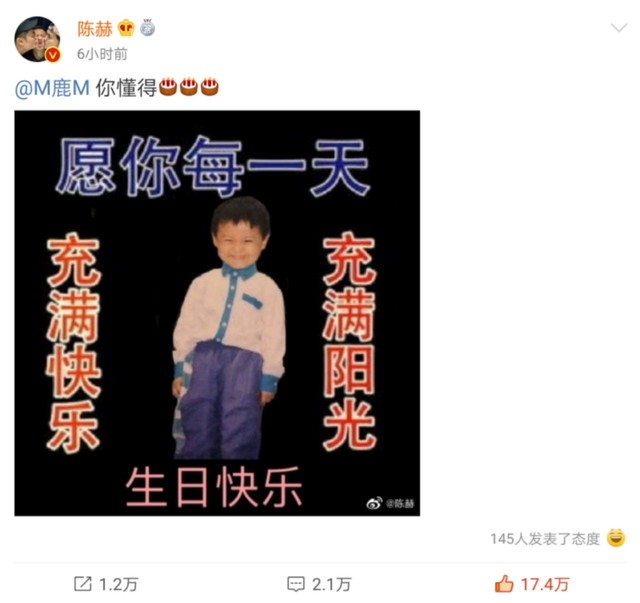Open comments via speech bubble icon
Viewport: 640px width, 603px height.
point(296,584)
